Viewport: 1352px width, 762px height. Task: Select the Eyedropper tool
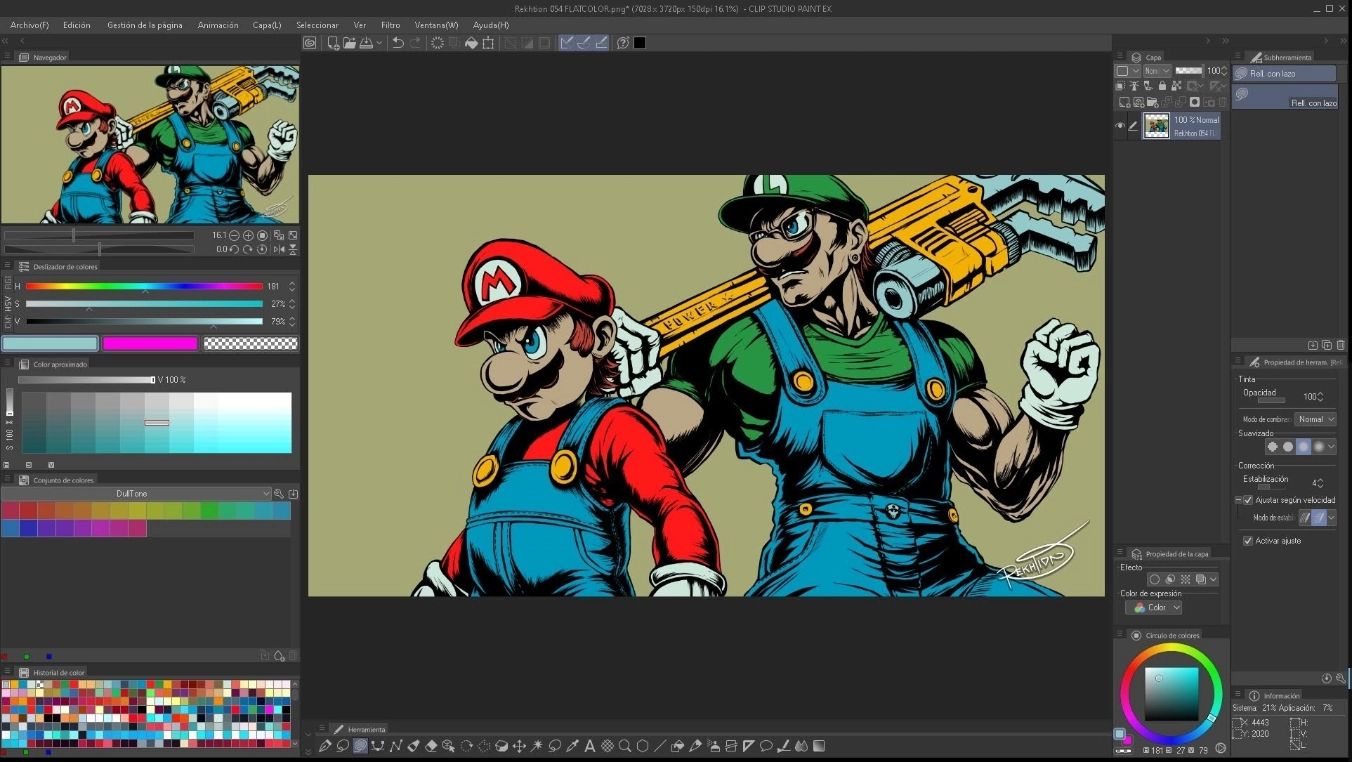(572, 746)
